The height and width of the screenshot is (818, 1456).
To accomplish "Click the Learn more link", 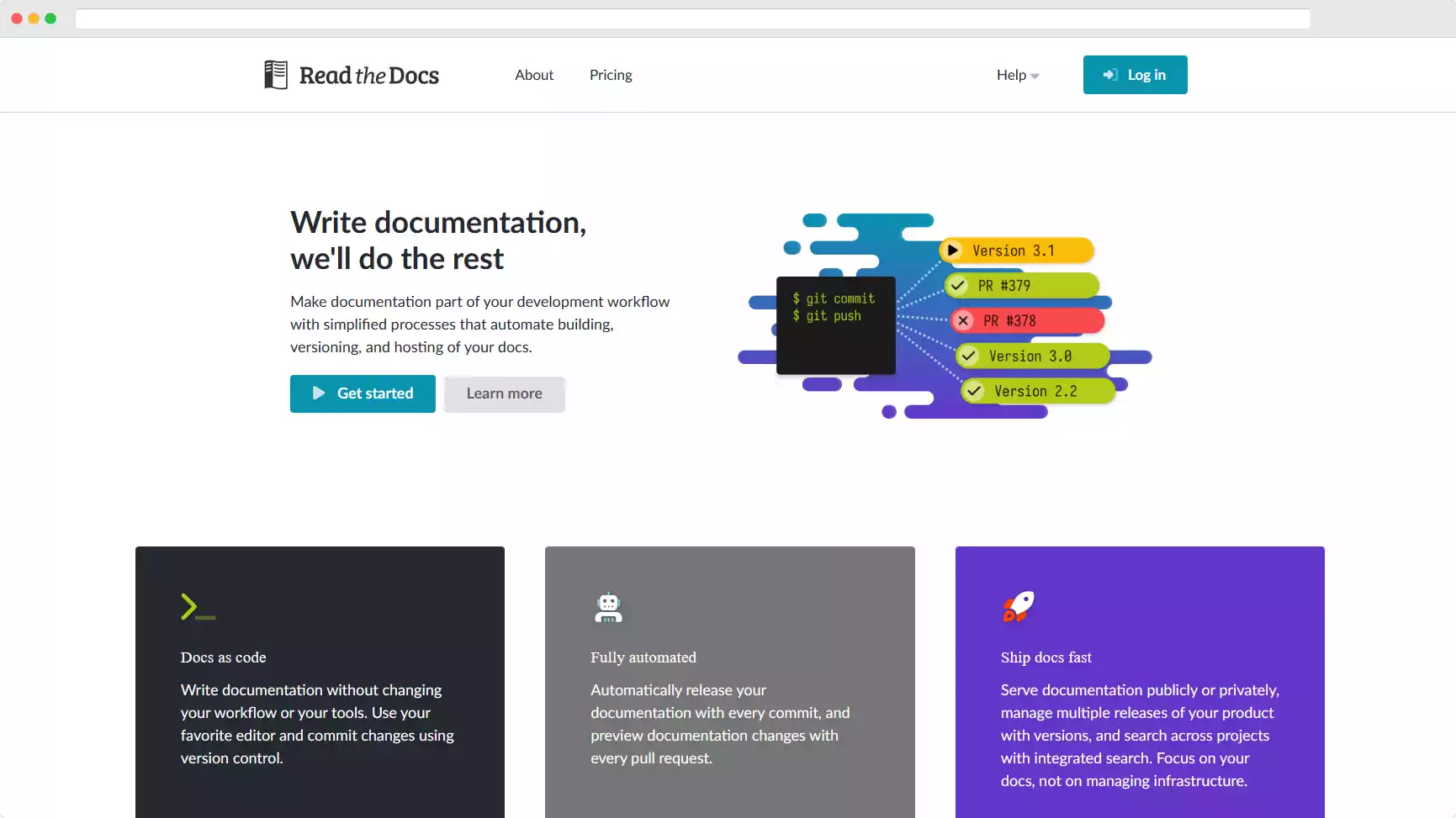I will point(503,393).
